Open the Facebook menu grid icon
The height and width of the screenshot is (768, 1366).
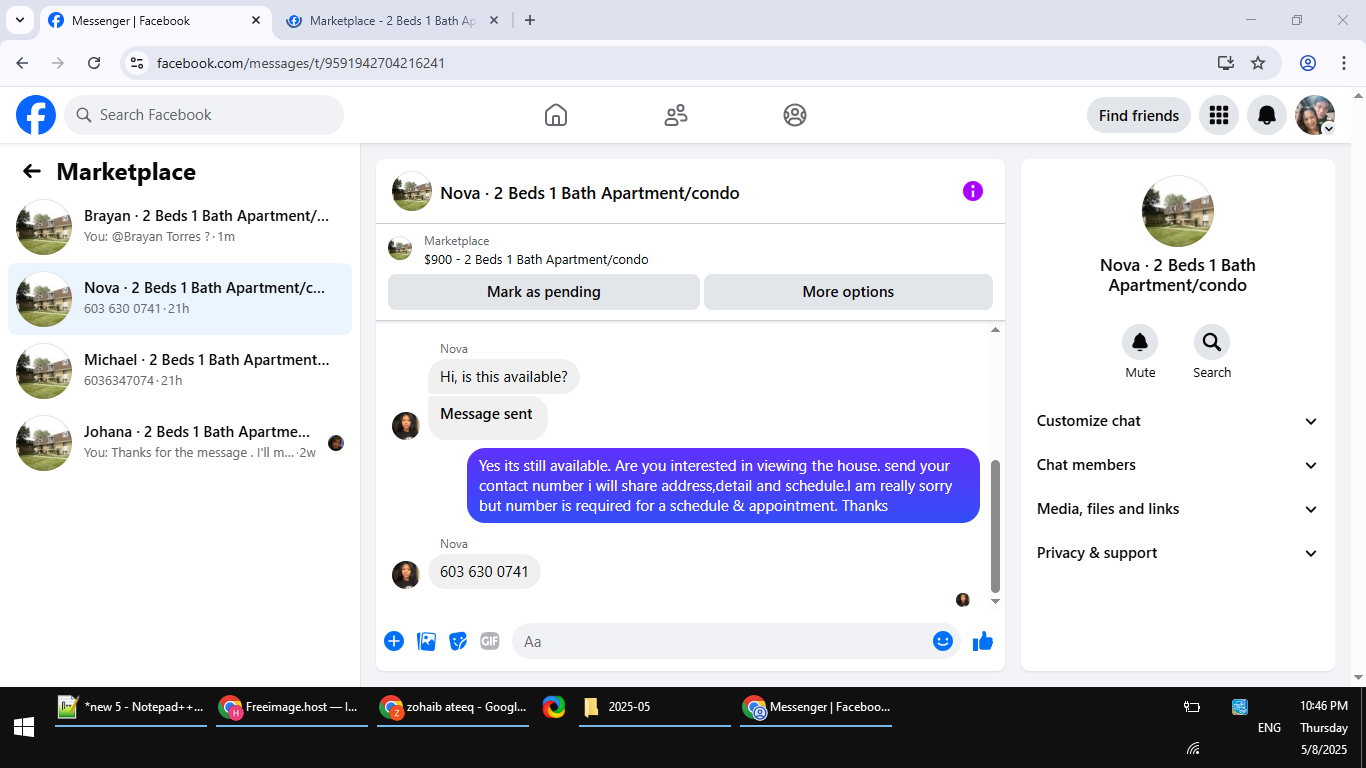[1218, 115]
